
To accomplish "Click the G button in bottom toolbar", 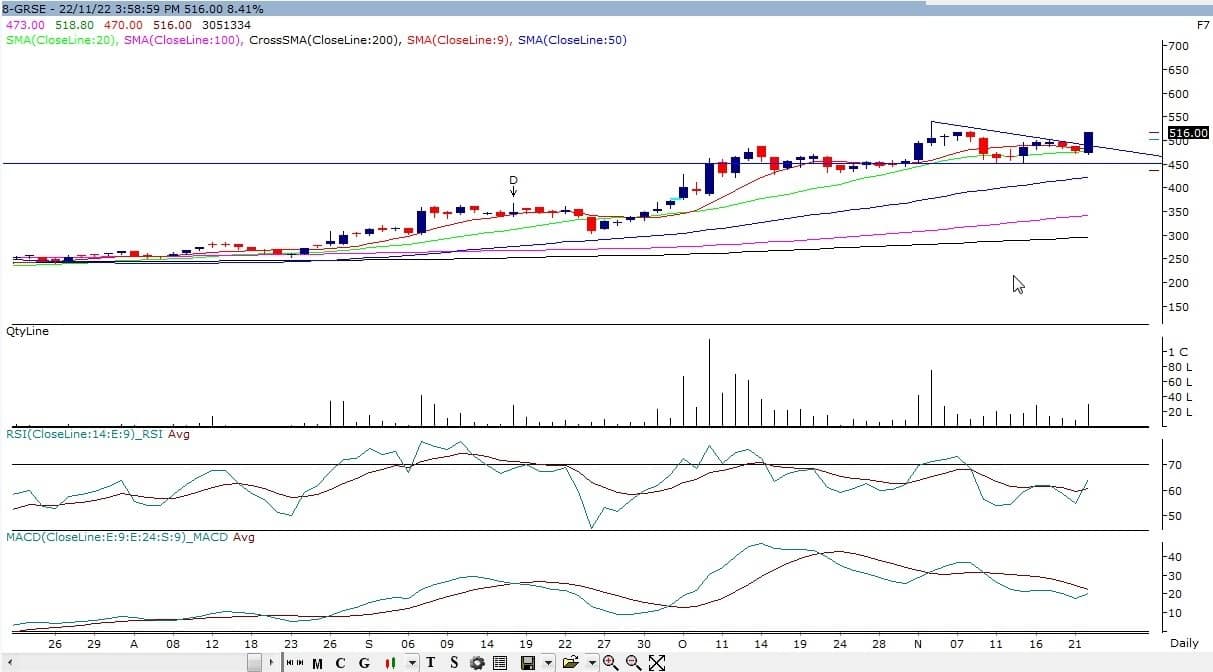I will (x=364, y=662).
